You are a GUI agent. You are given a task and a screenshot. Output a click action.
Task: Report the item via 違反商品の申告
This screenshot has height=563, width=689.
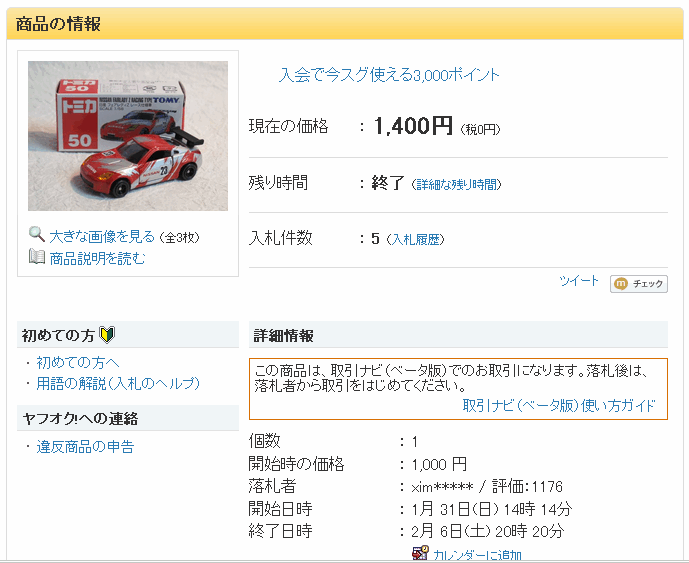[85, 446]
